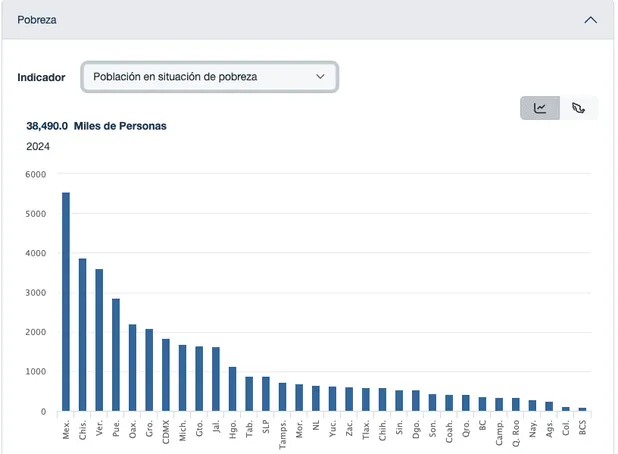Click the Gro. axis label
618x454 pixels.
click(x=149, y=429)
